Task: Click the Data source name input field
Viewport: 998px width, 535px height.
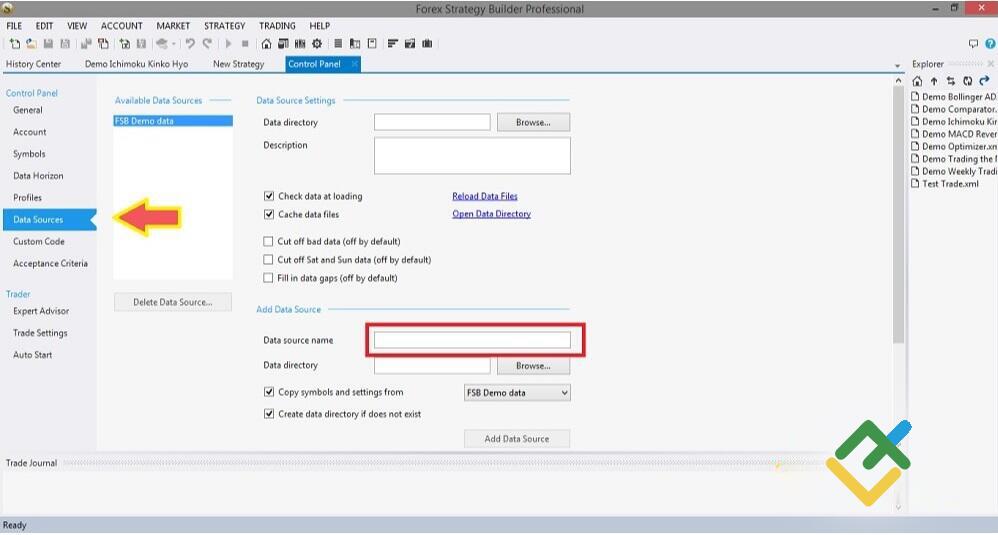Action: pos(472,341)
